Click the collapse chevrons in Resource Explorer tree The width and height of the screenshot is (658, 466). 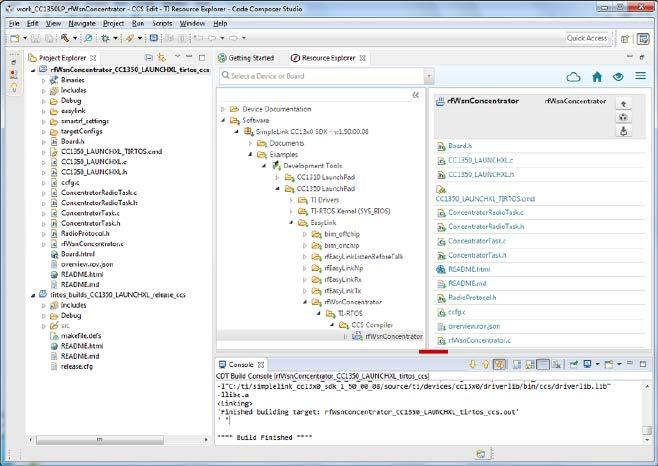click(415, 95)
